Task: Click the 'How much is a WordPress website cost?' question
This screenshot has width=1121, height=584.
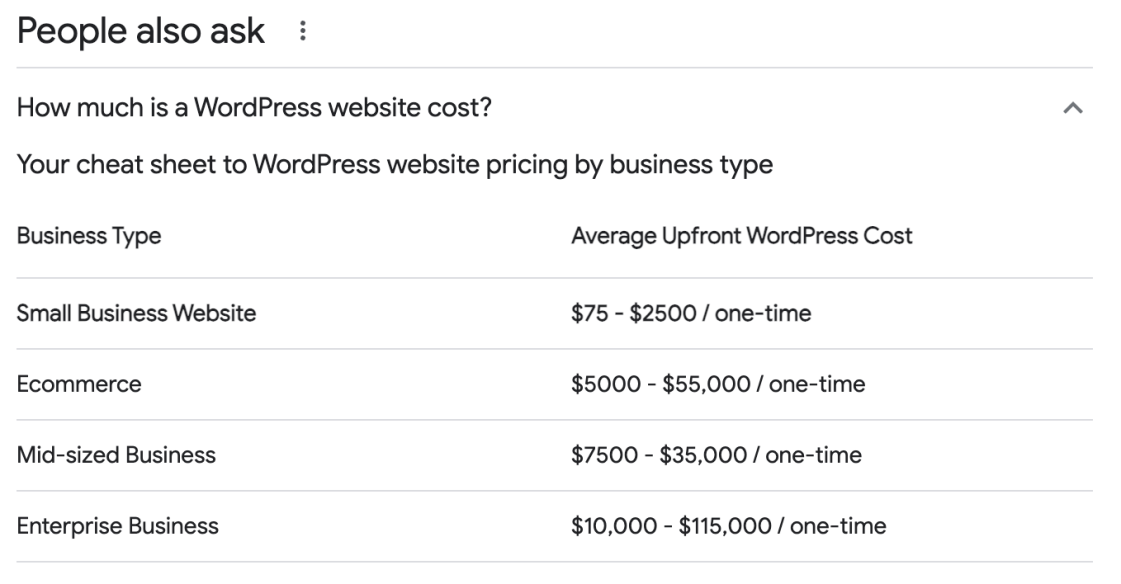Action: (254, 107)
